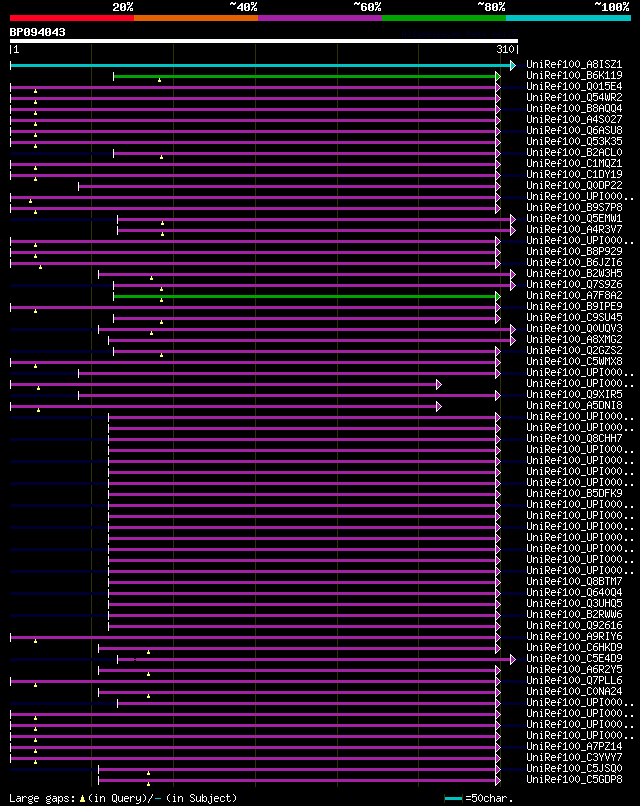Image resolution: width=640 pixels, height=806 pixels.
Task: Open UniRef100_Q9XIR5 hit
Action: pos(574,394)
